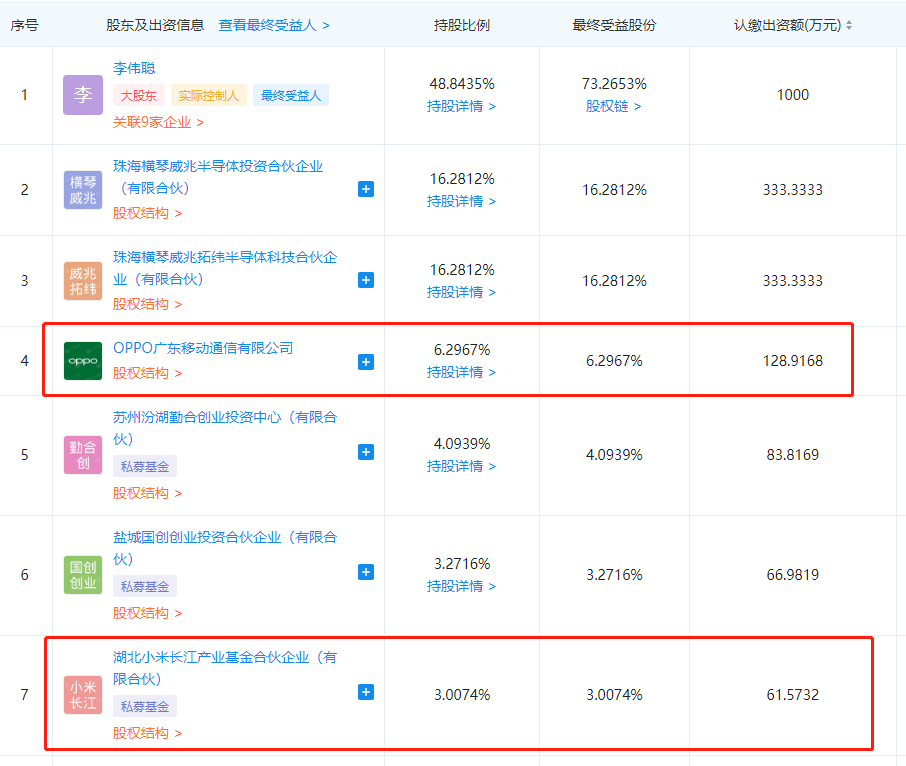The height and width of the screenshot is (766, 906).
Task: Expand plus button for 珠海横琴威兆半导体投资 row
Action: point(366,189)
